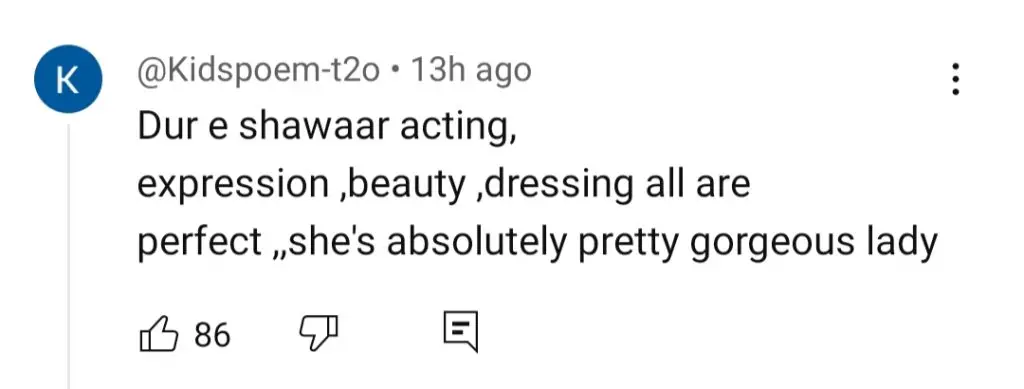Like the comment with the thumbs-up icon
Viewport: 1024px width, 389px height.
click(159, 335)
